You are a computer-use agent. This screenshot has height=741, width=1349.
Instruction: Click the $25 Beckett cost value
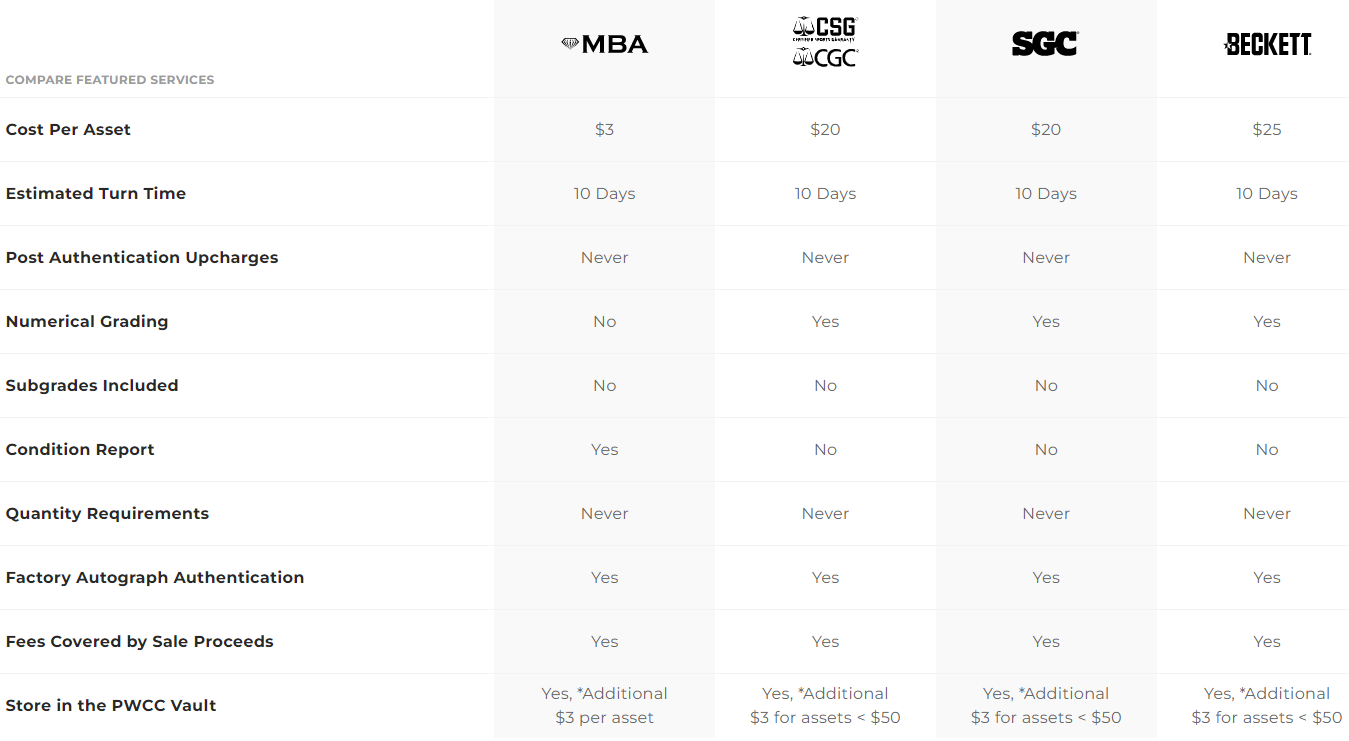pyautogui.click(x=1266, y=129)
